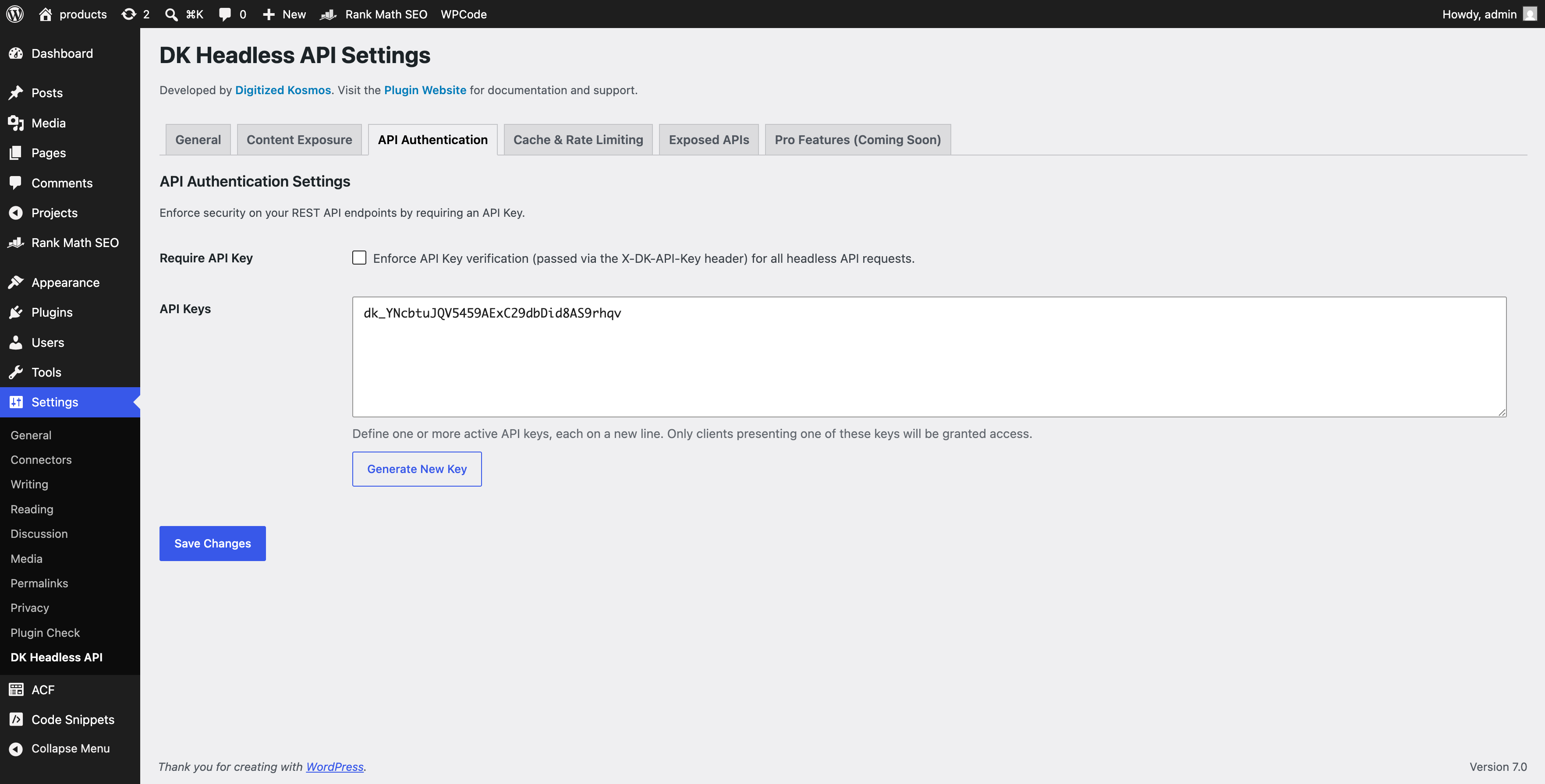Open the Privacy settings submenu
The height and width of the screenshot is (784, 1545).
click(29, 608)
